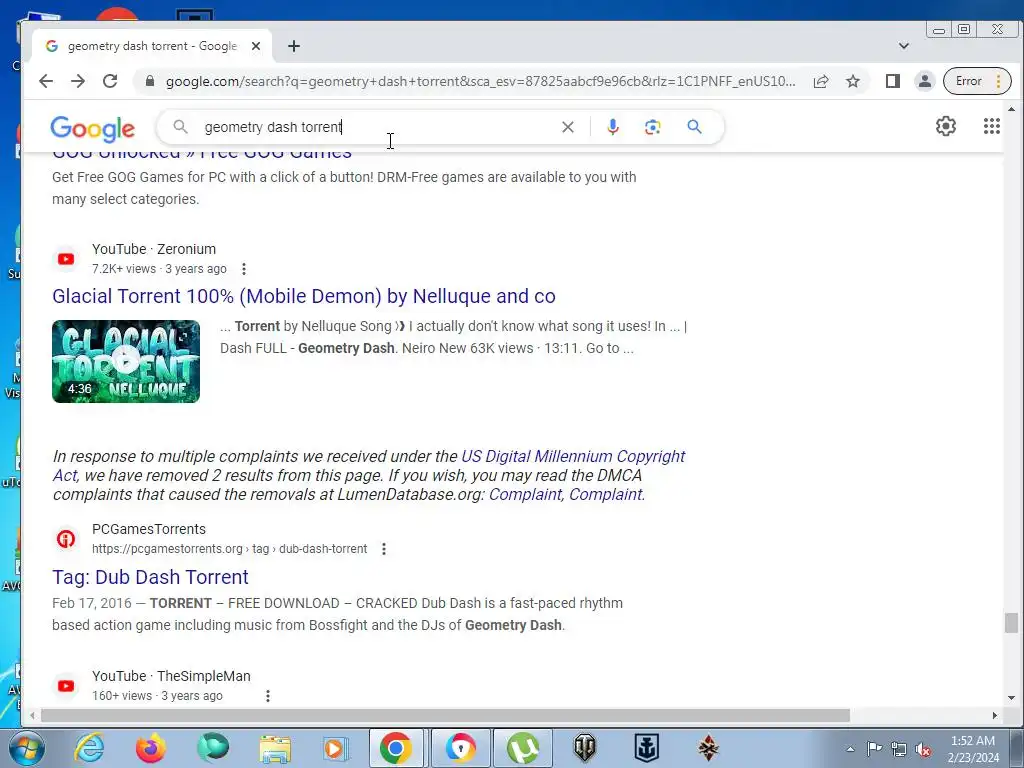This screenshot has width=1024, height=768.
Task: Open options for PCGamesTorrents result
Action: coord(384,549)
